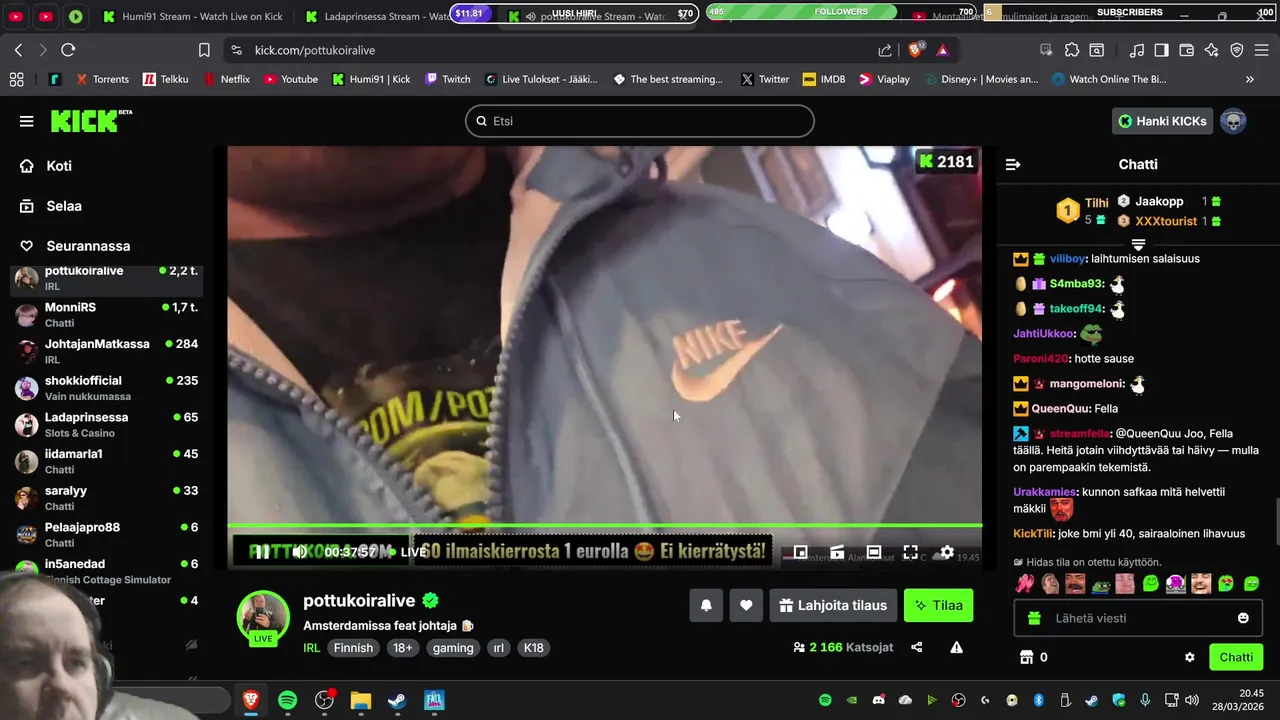Open browser extensions puzzle icon
The image size is (1280, 720).
coord(1072,50)
